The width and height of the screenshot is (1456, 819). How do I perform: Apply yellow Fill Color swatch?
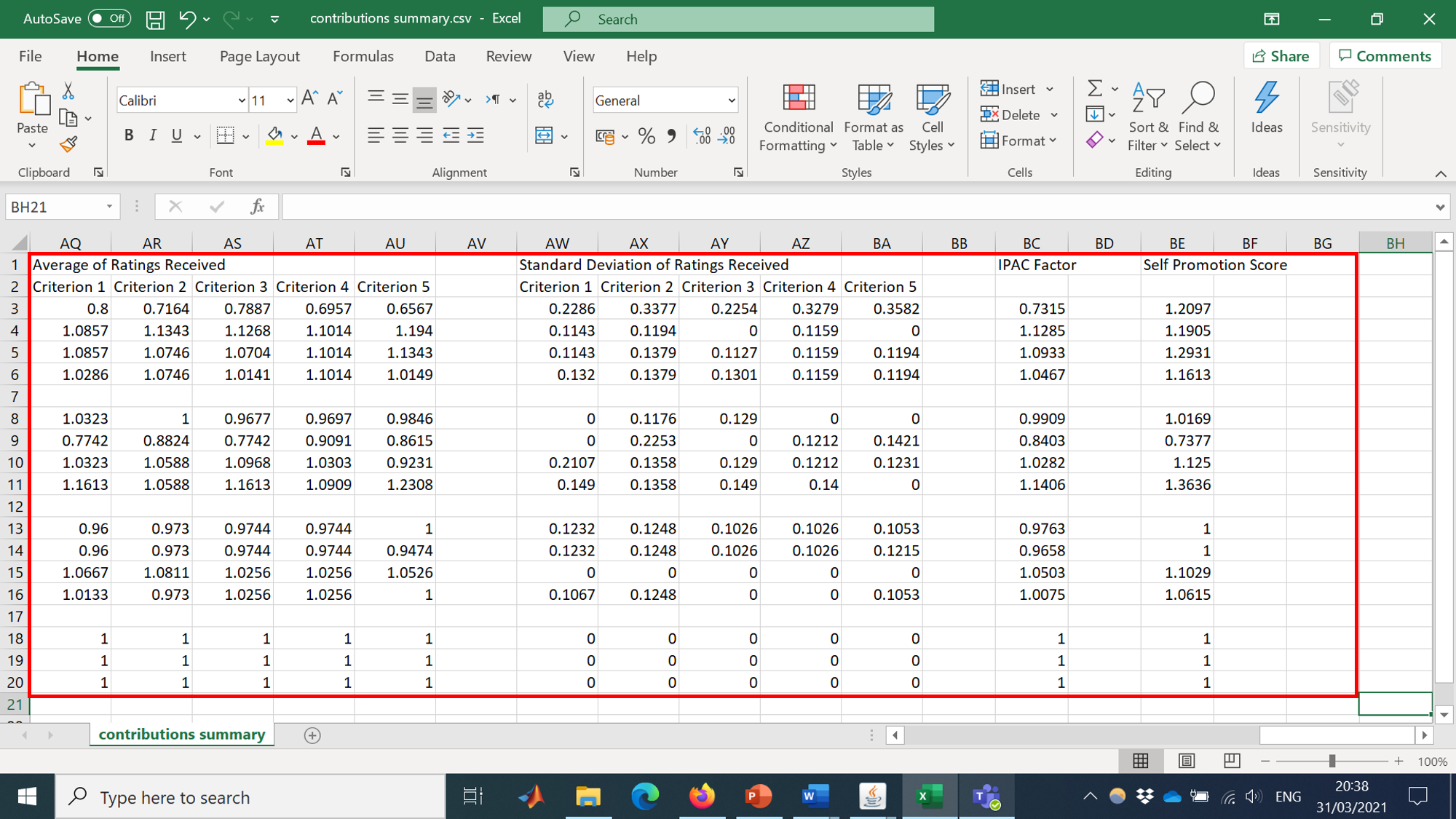point(274,136)
